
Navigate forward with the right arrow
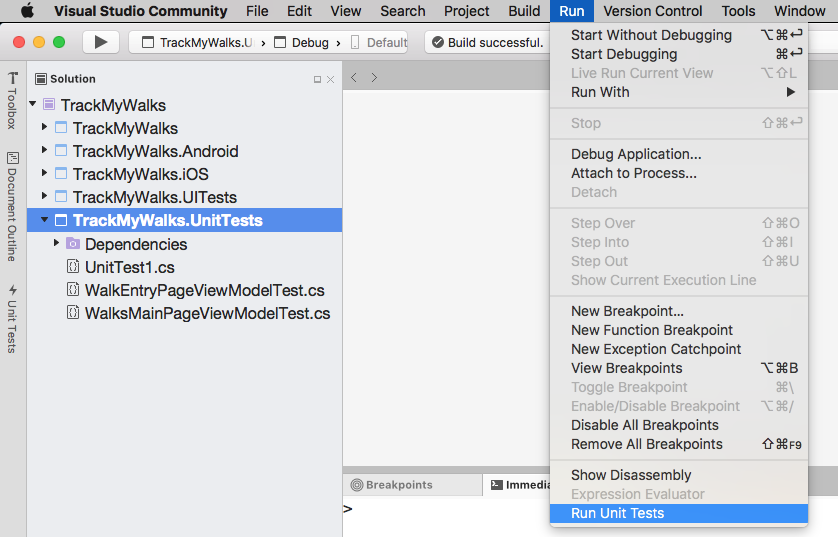click(374, 77)
